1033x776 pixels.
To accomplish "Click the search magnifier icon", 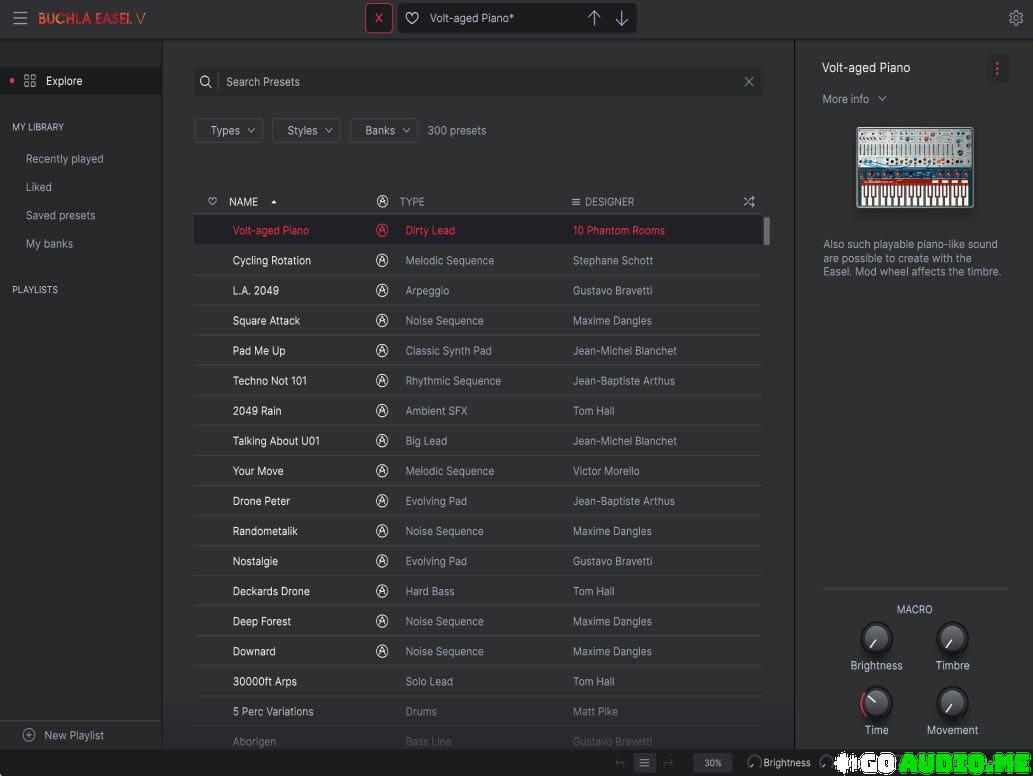I will 206,82.
